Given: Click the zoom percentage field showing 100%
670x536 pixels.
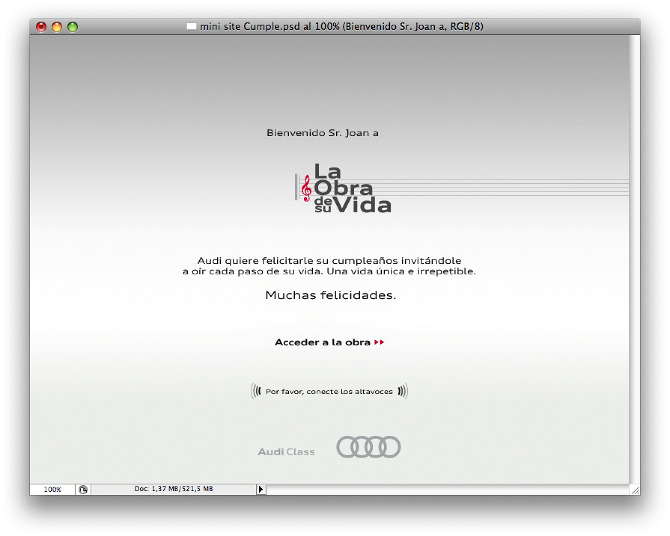Looking at the screenshot, I should pos(52,489).
